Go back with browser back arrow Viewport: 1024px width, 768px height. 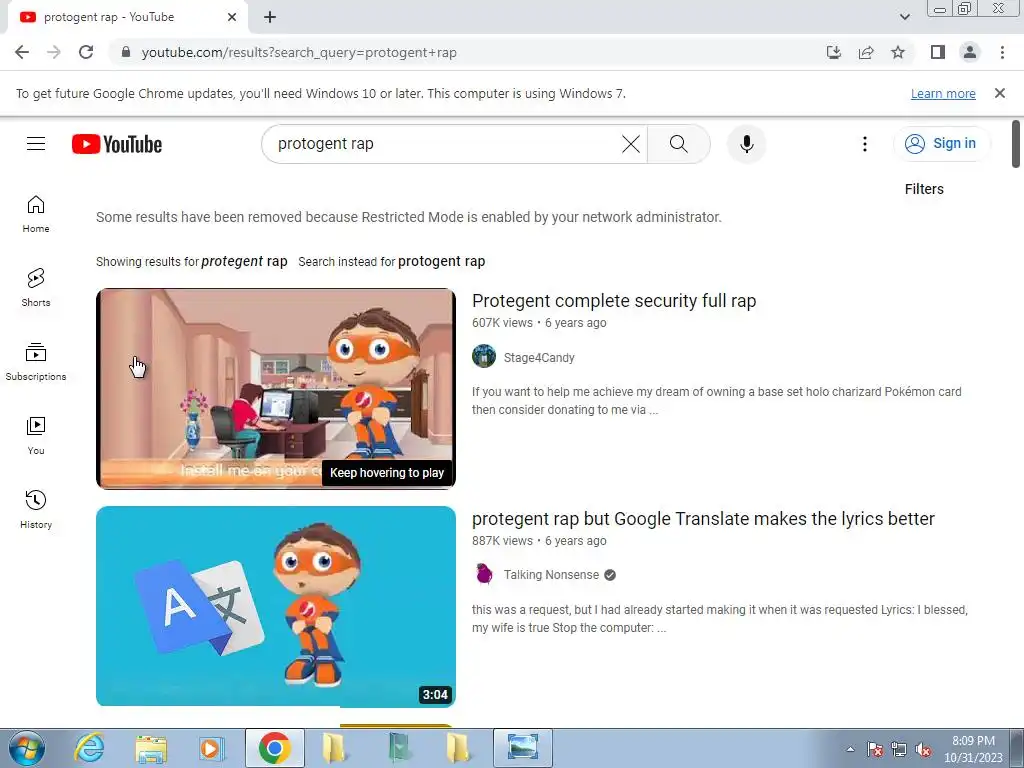tap(22, 52)
